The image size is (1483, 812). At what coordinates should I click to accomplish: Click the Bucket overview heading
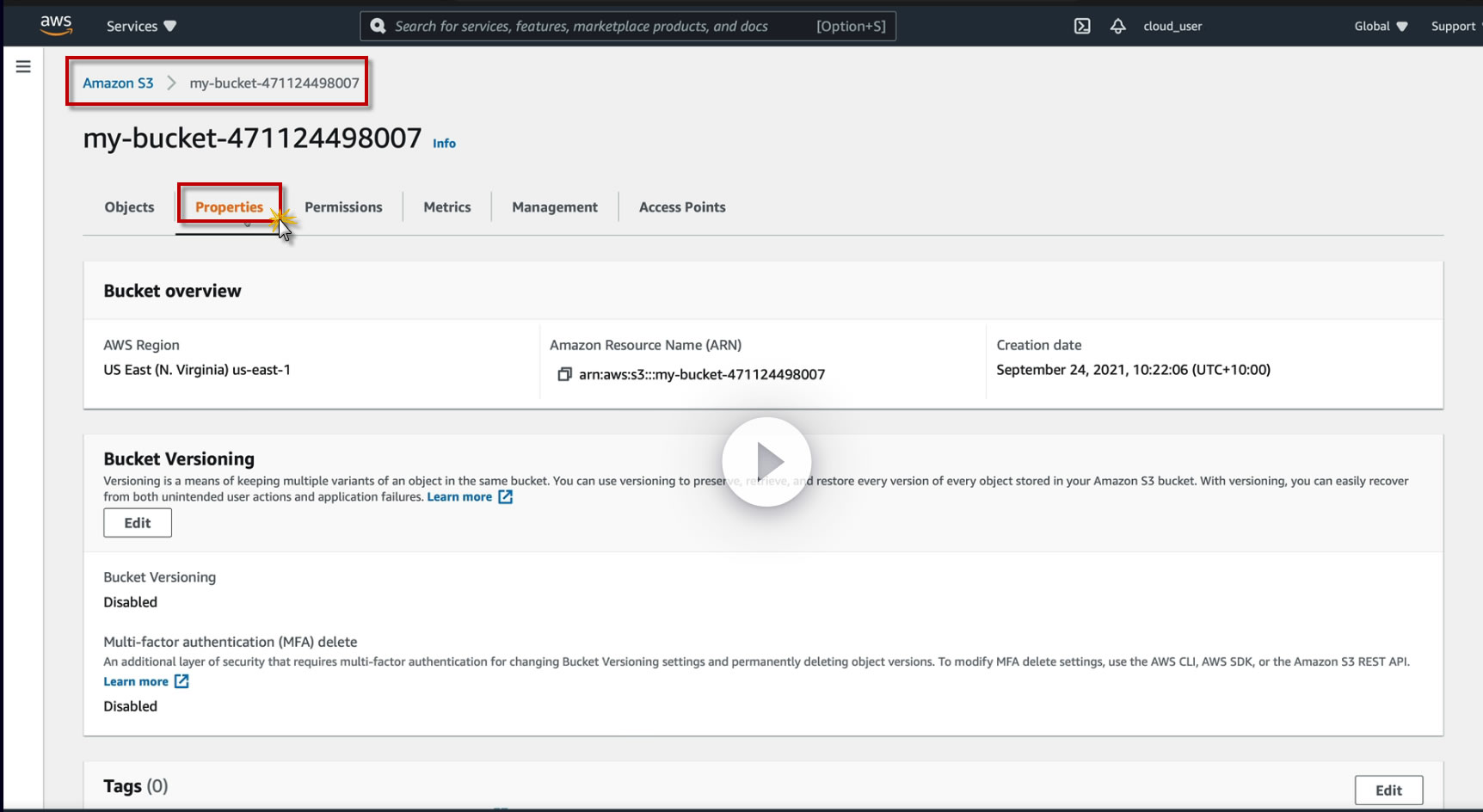172,291
